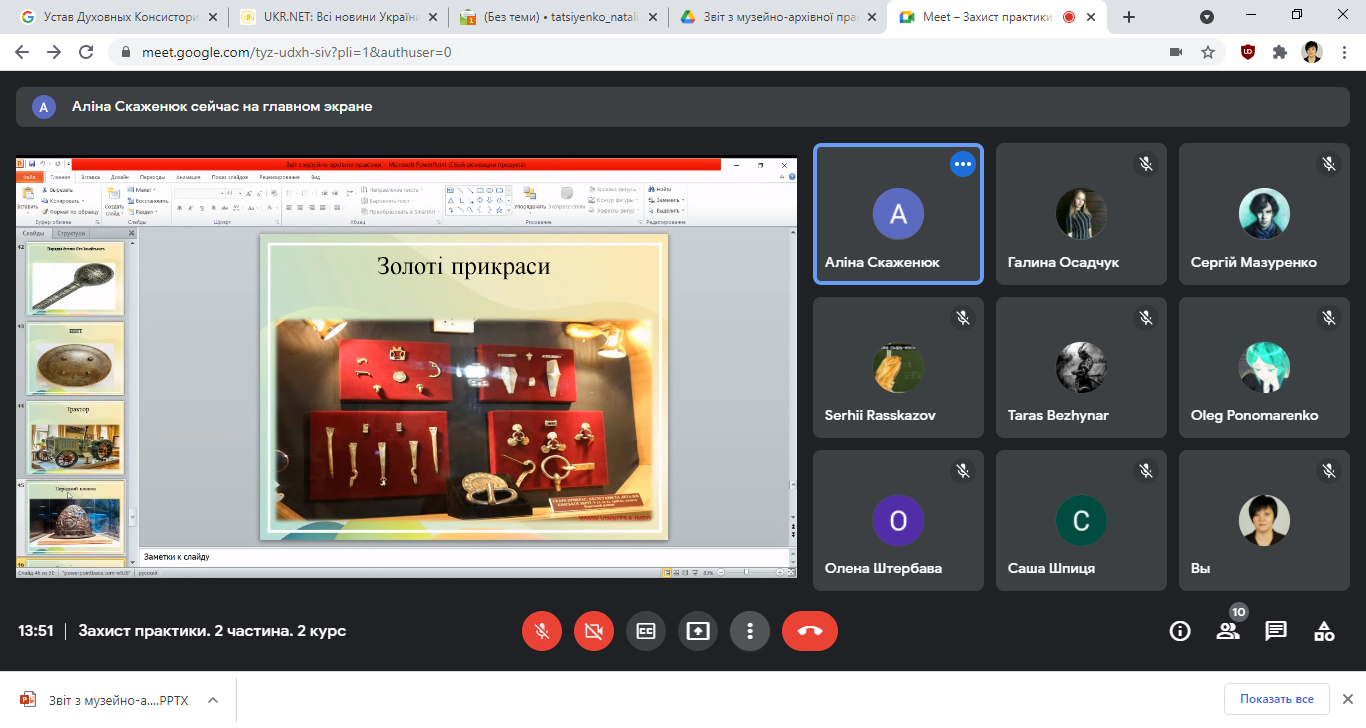Screen dimensions: 1366x728
Task: Click the muted mic icon on Галина Осадчук
Action: pyautogui.click(x=1146, y=164)
